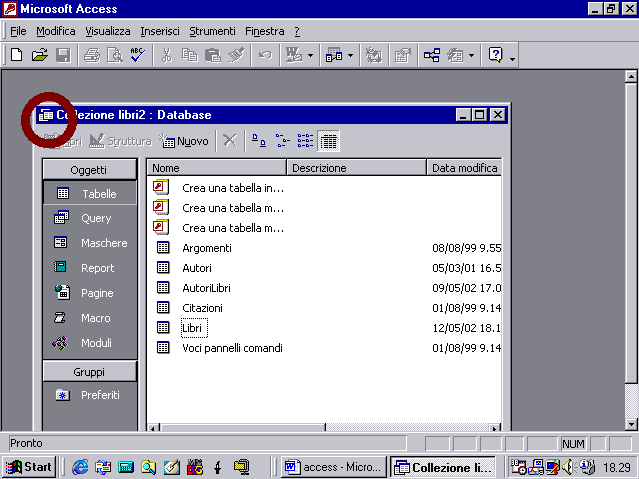Select the AutoriLibri table
Screen dimensions: 639x479
(206, 288)
